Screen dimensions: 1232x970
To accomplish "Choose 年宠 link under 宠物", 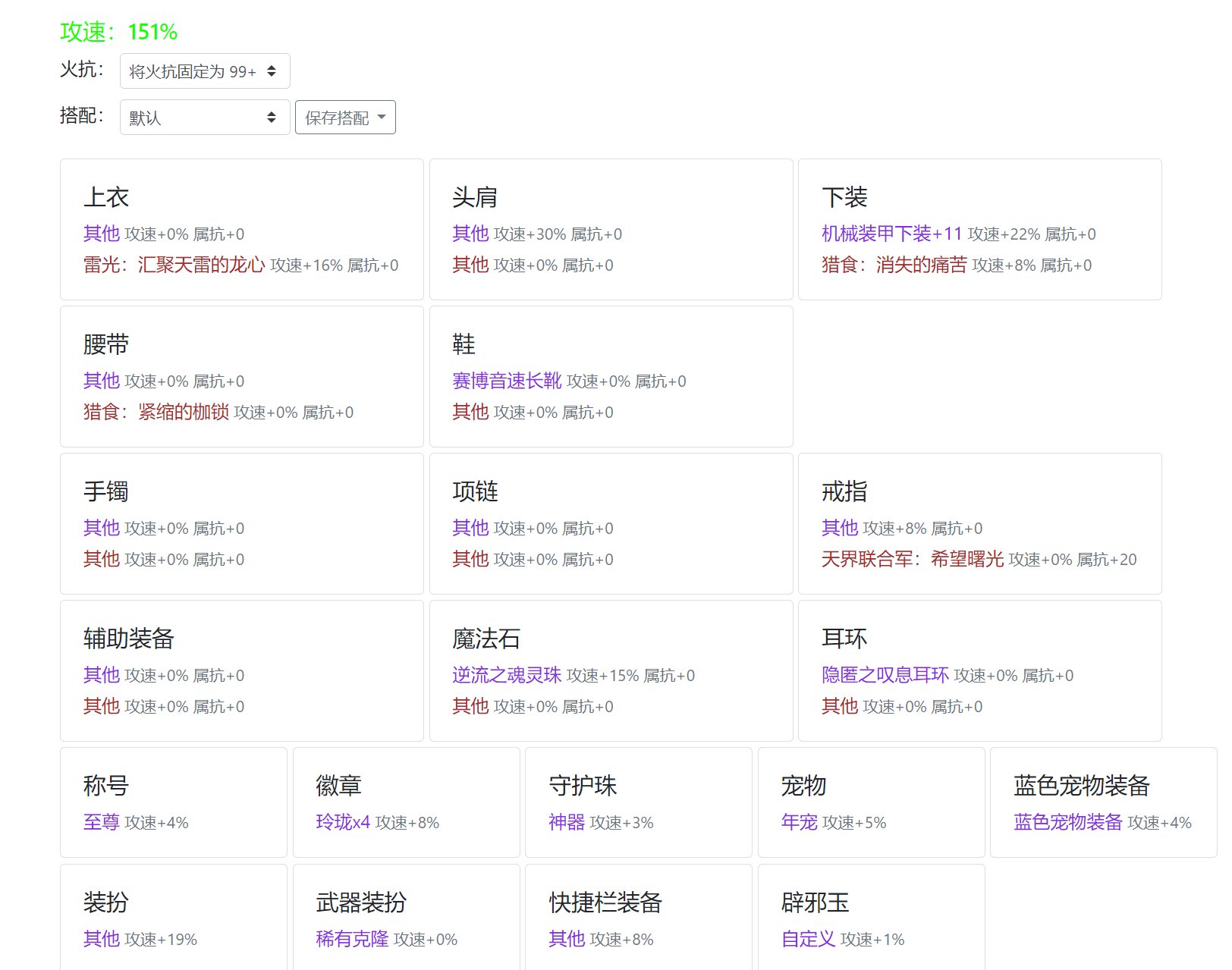I will 799,822.
